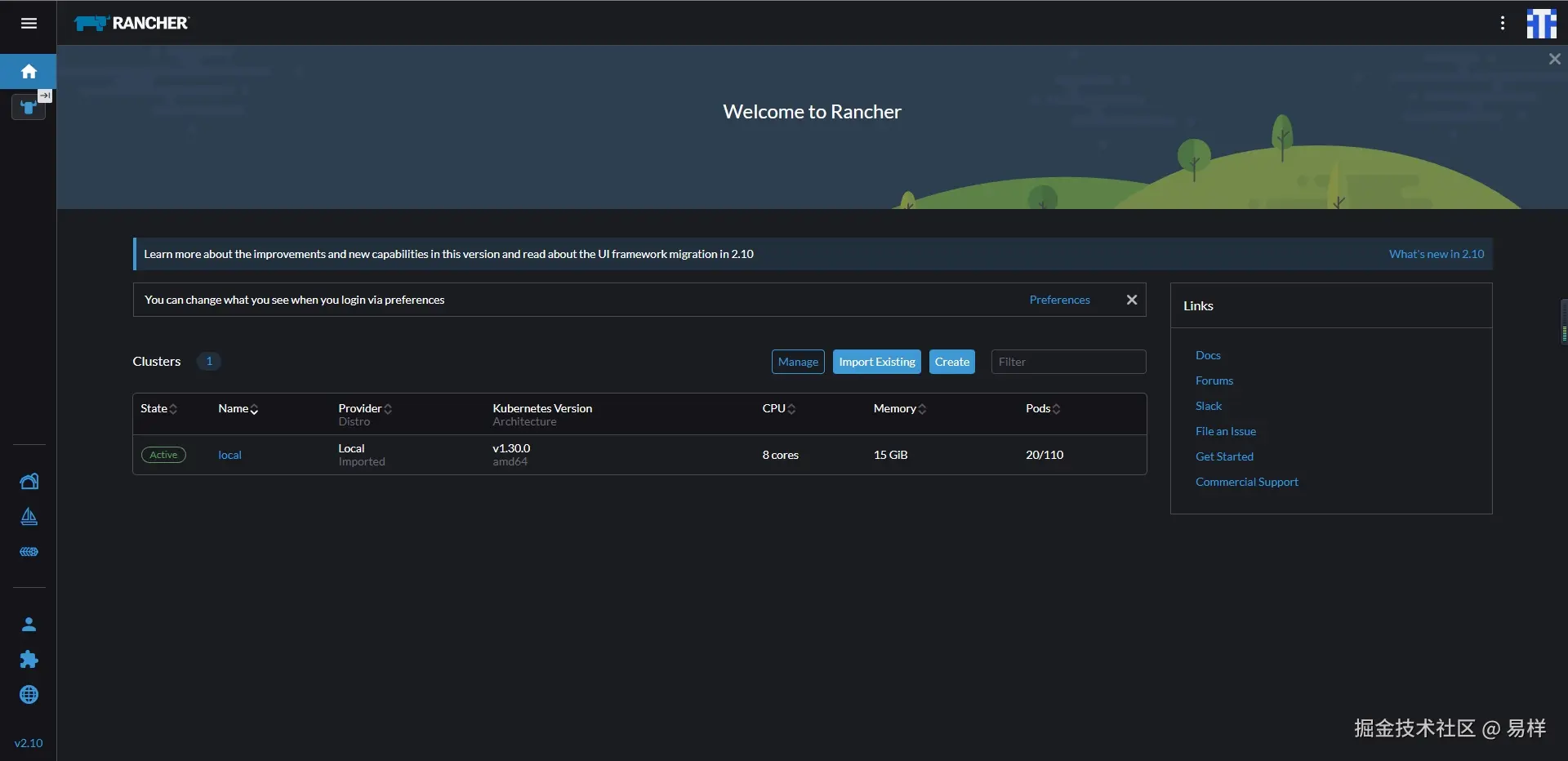Click the v1.30.0 Kubernetes version cell
The height and width of the screenshot is (761, 1568).
(511, 448)
